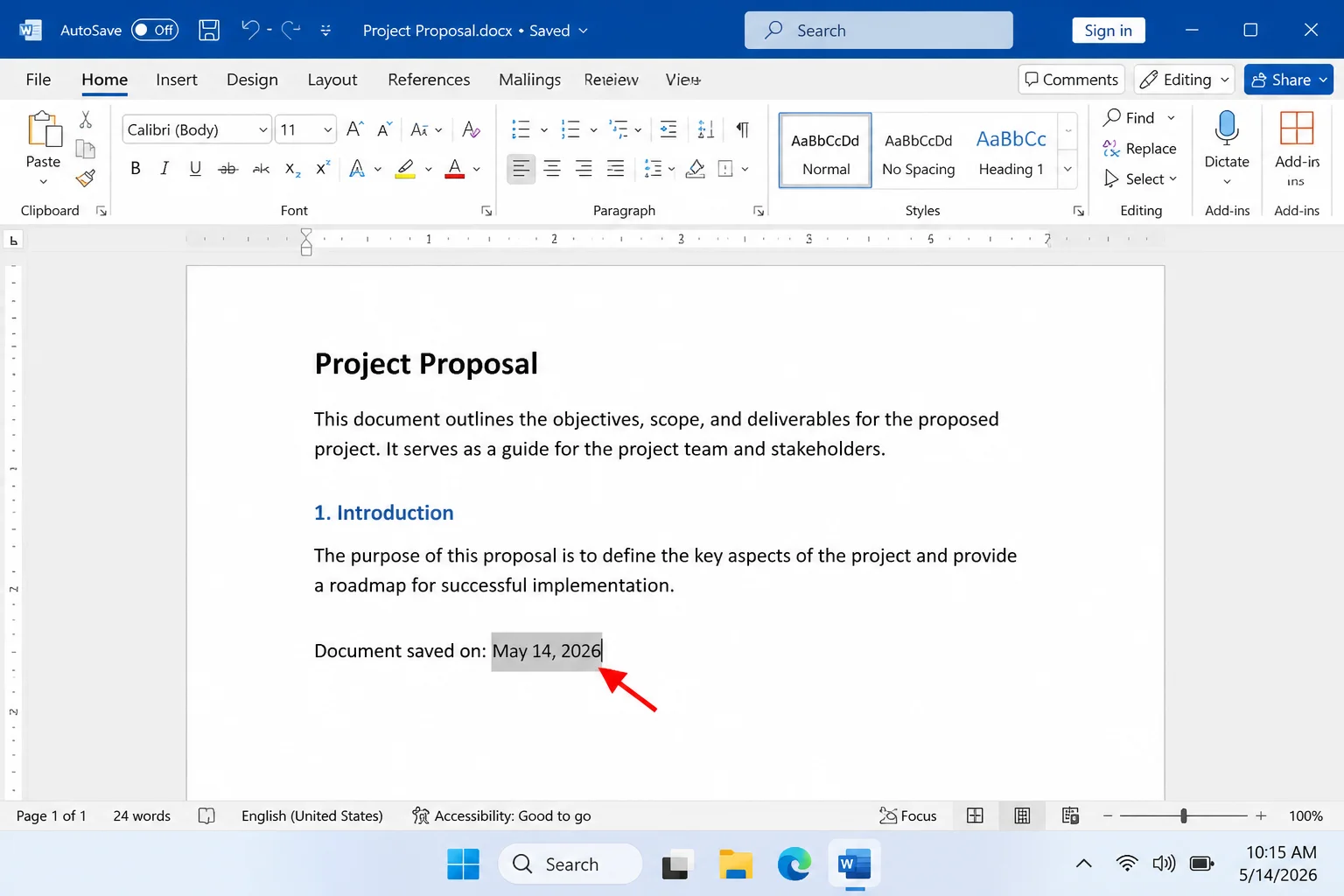This screenshot has width=1344, height=896.
Task: Switch to the Insert tab
Action: coord(177,80)
